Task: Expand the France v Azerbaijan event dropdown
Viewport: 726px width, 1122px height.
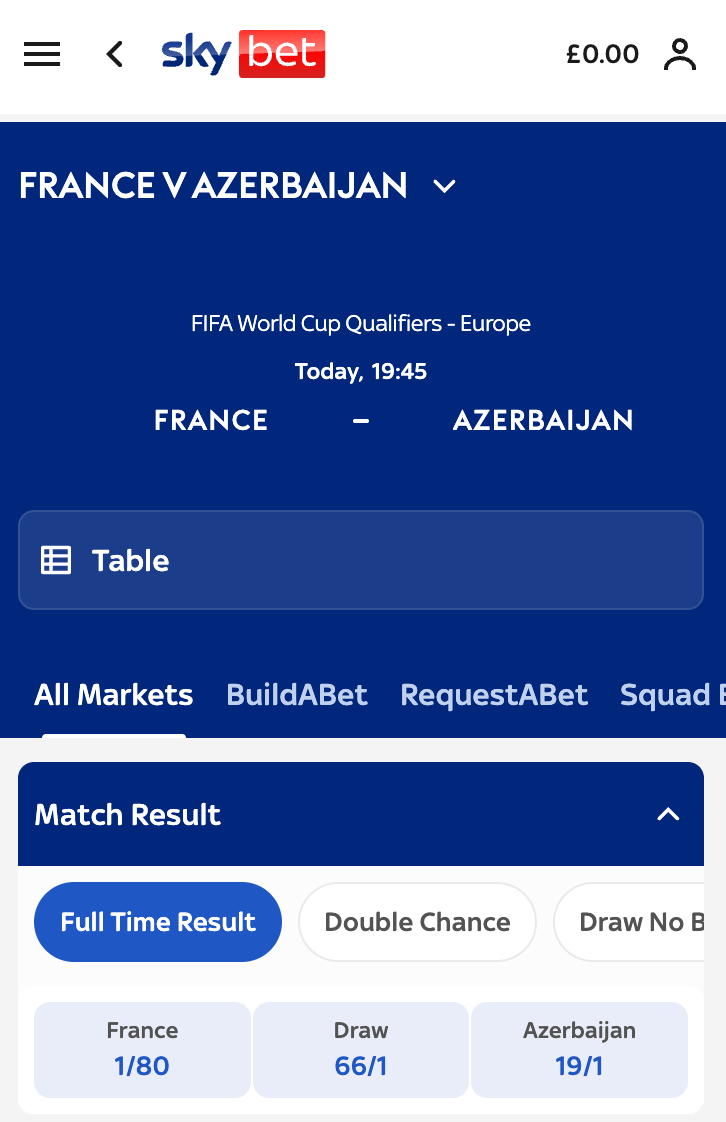Action: click(x=444, y=187)
